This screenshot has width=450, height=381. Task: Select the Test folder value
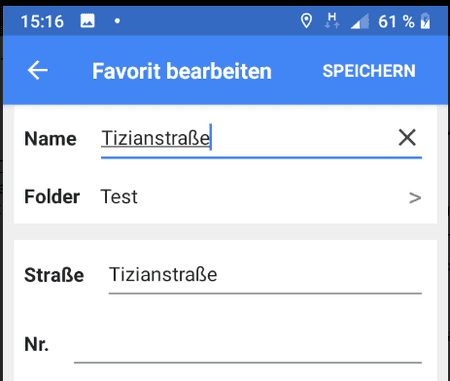pos(119,197)
